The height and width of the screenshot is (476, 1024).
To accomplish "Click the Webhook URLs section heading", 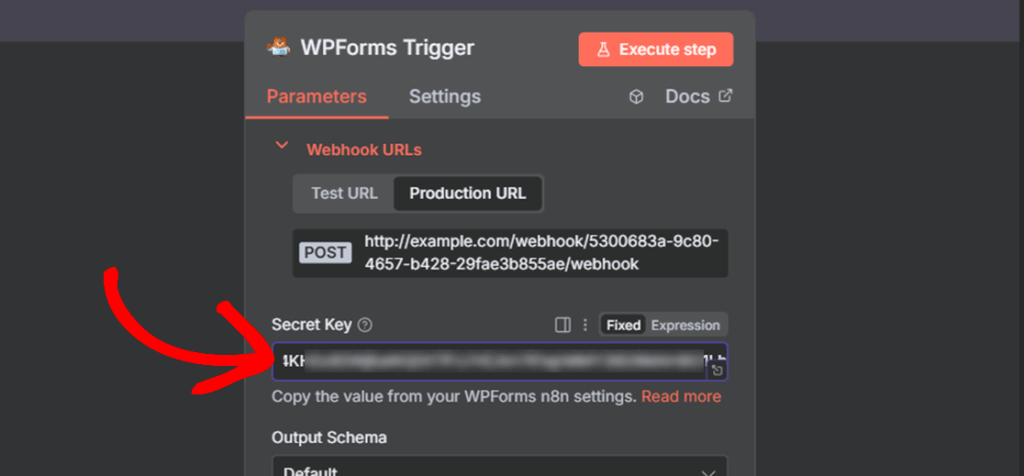I will tap(364, 150).
